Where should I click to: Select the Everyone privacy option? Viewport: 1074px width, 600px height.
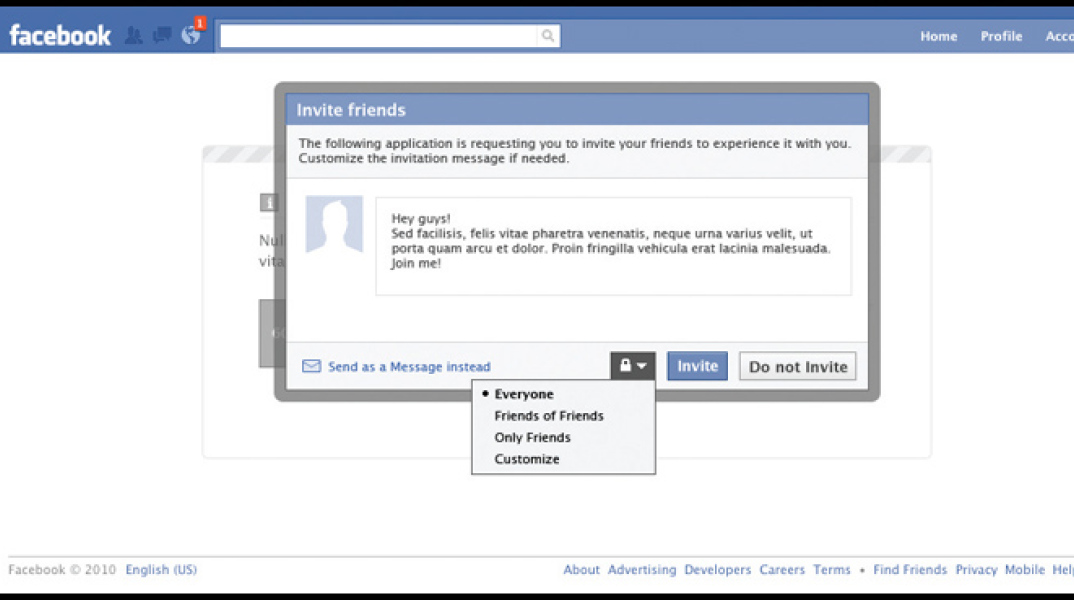[x=523, y=394]
